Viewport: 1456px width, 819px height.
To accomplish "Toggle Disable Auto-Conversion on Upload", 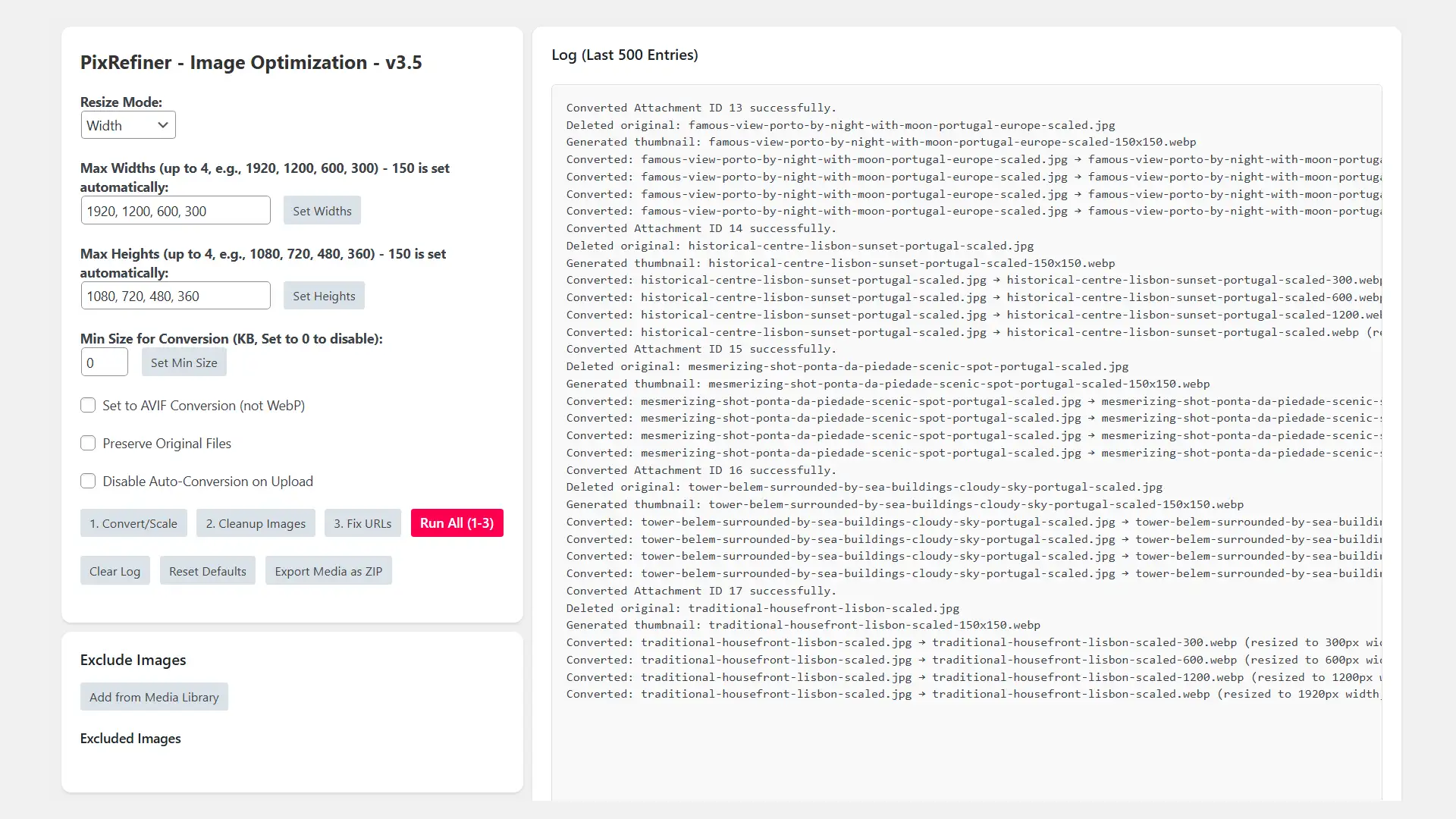I will 88,482.
